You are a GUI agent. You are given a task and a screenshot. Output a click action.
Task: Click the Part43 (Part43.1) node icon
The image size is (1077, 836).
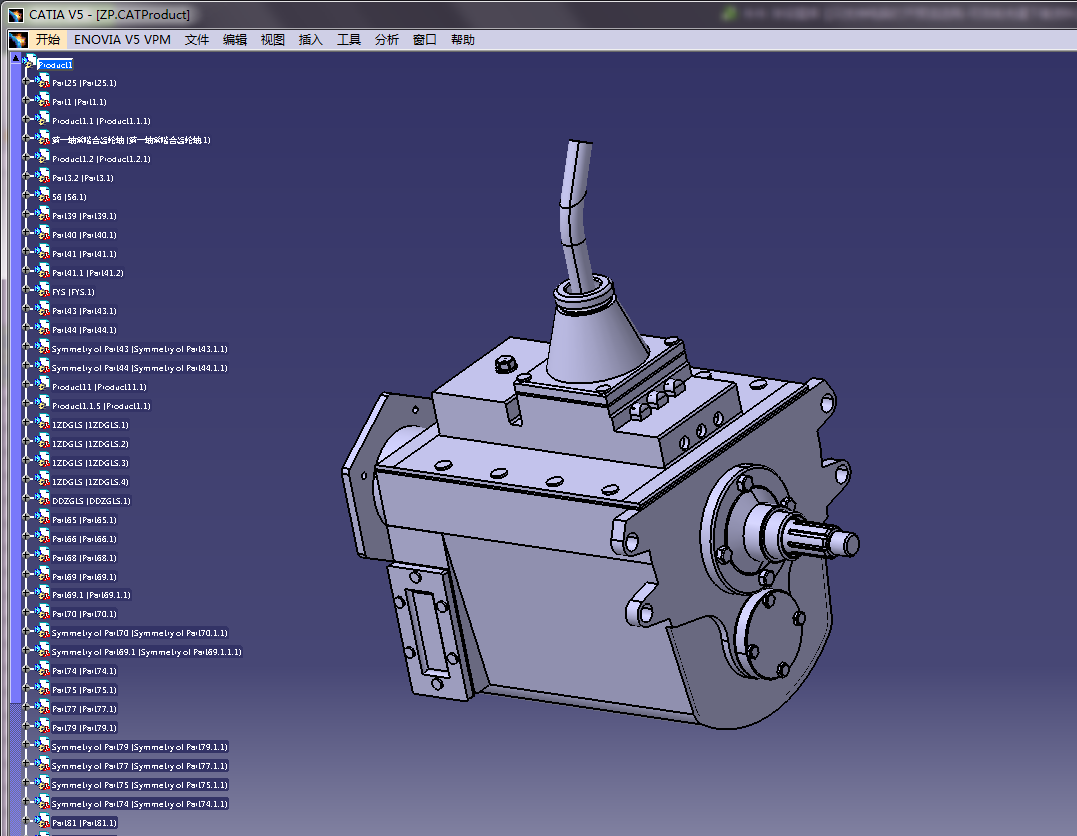click(43, 310)
